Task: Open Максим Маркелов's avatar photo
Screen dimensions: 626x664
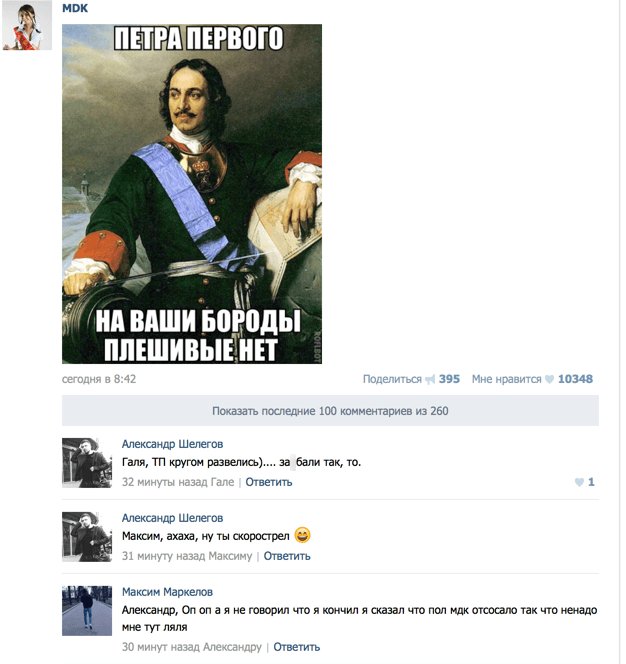Action: coord(87,611)
